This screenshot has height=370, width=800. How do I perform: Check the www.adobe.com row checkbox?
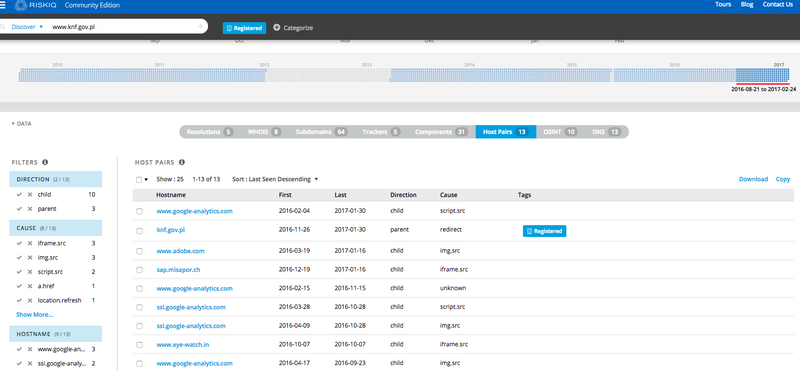click(139, 252)
